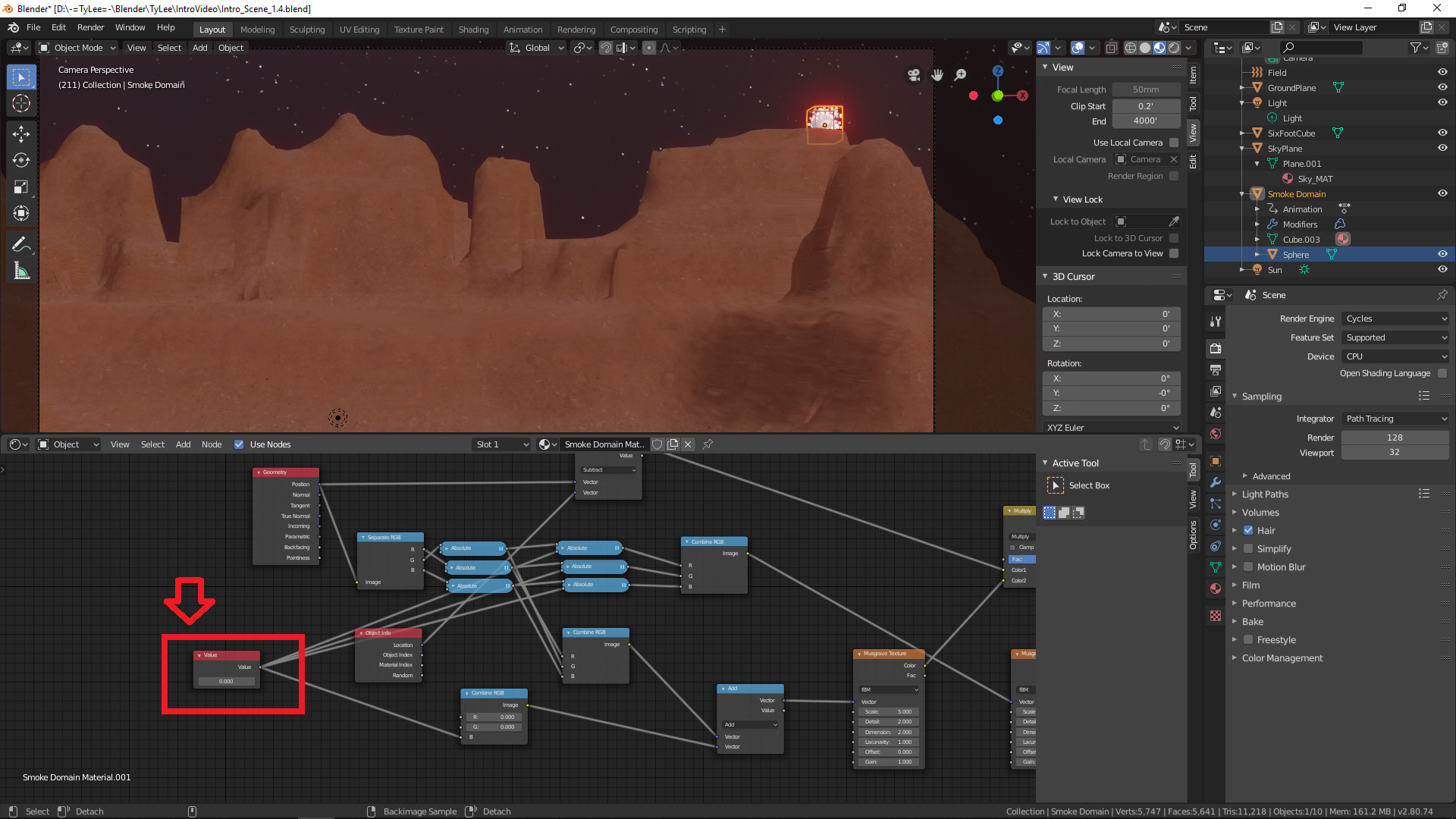Open the Global transform orientation dropdown
The width and height of the screenshot is (1456, 819).
tap(537, 48)
